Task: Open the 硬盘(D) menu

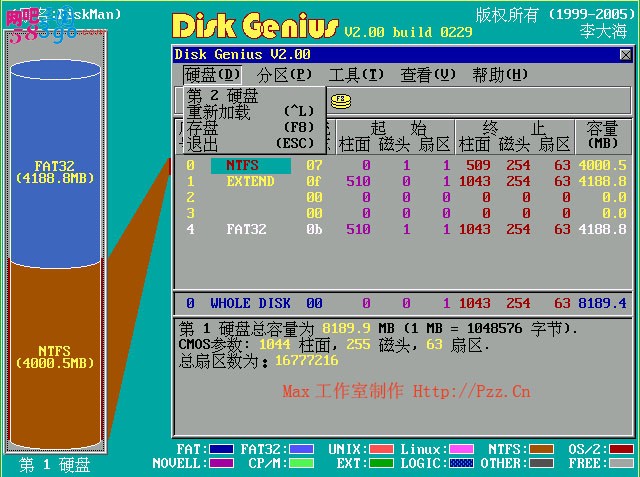Action: [x=212, y=75]
